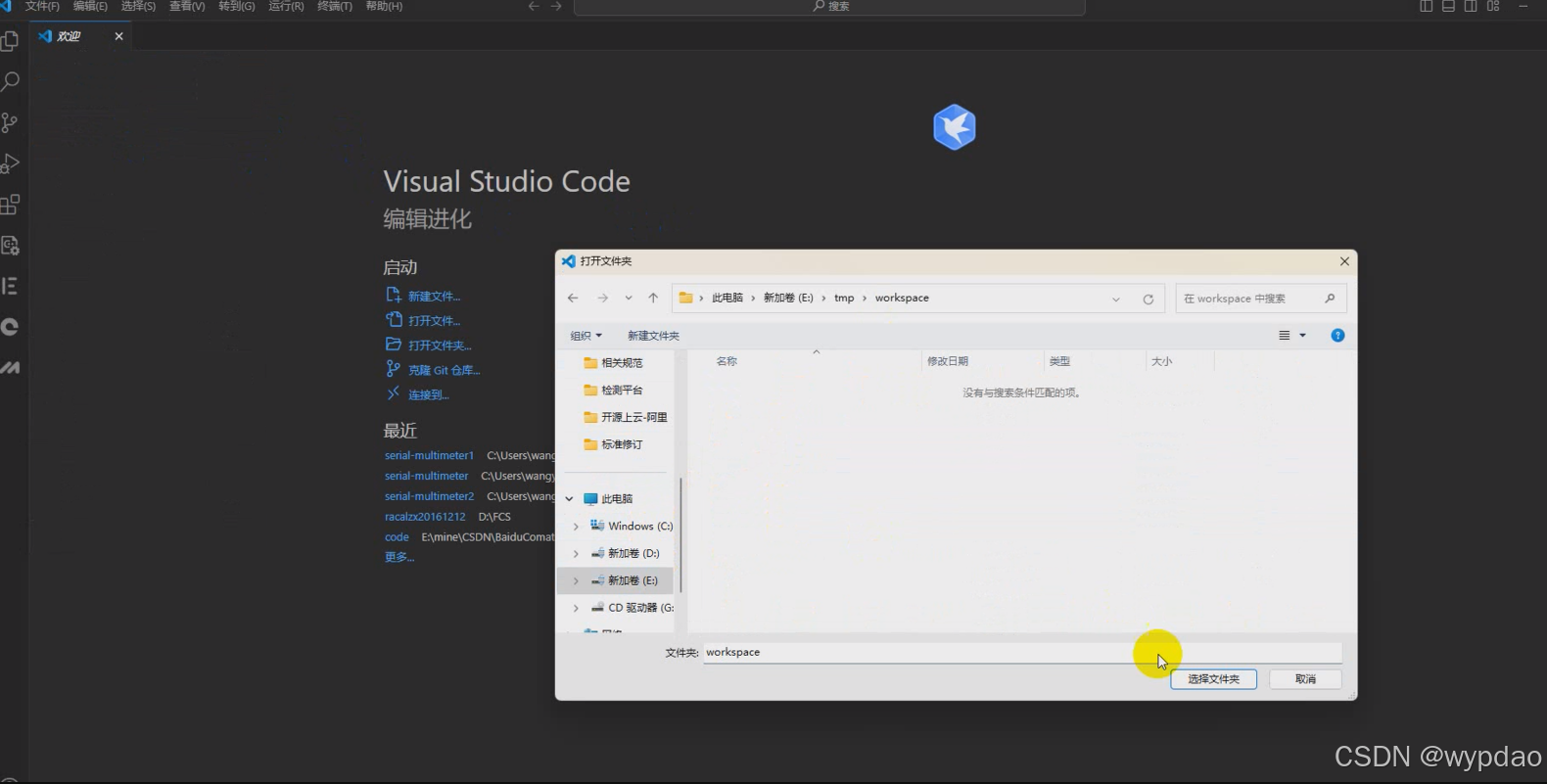Go up one folder level in dialog
1547x784 pixels.
[653, 299]
